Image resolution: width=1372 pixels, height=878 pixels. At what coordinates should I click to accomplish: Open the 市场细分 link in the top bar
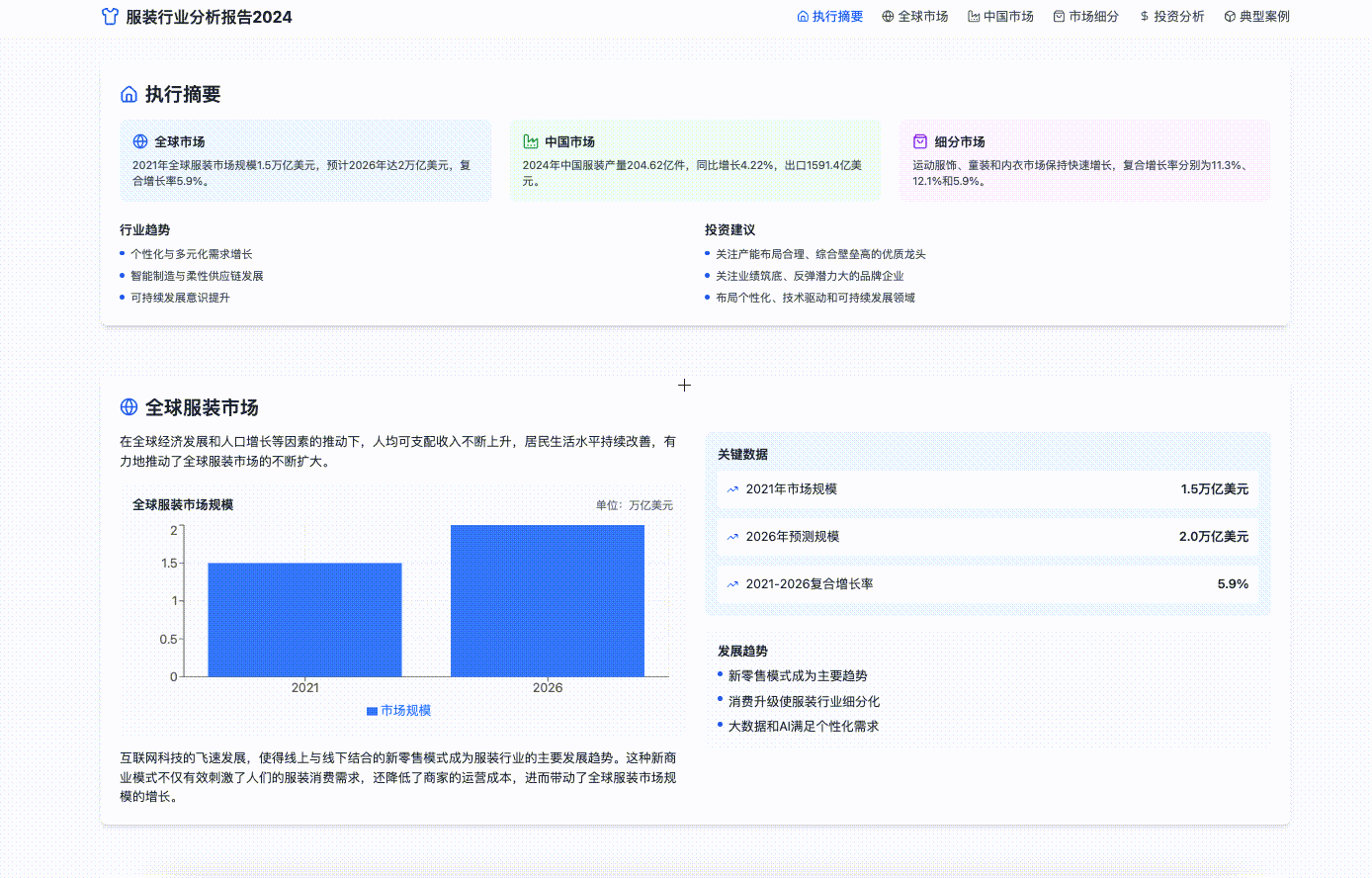1085,16
